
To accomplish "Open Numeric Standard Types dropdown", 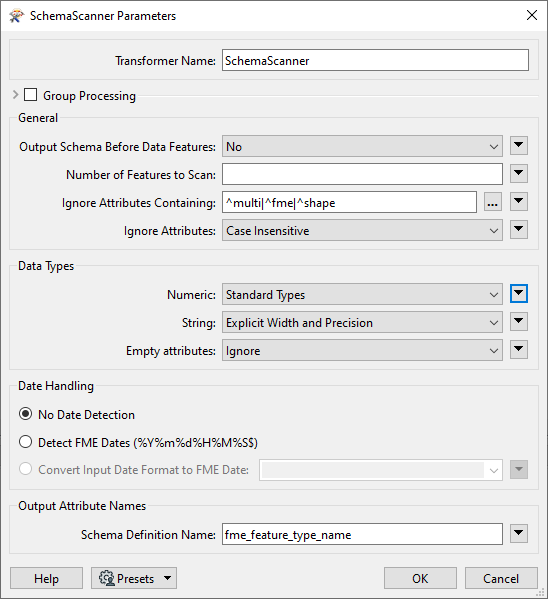I will 362,294.
